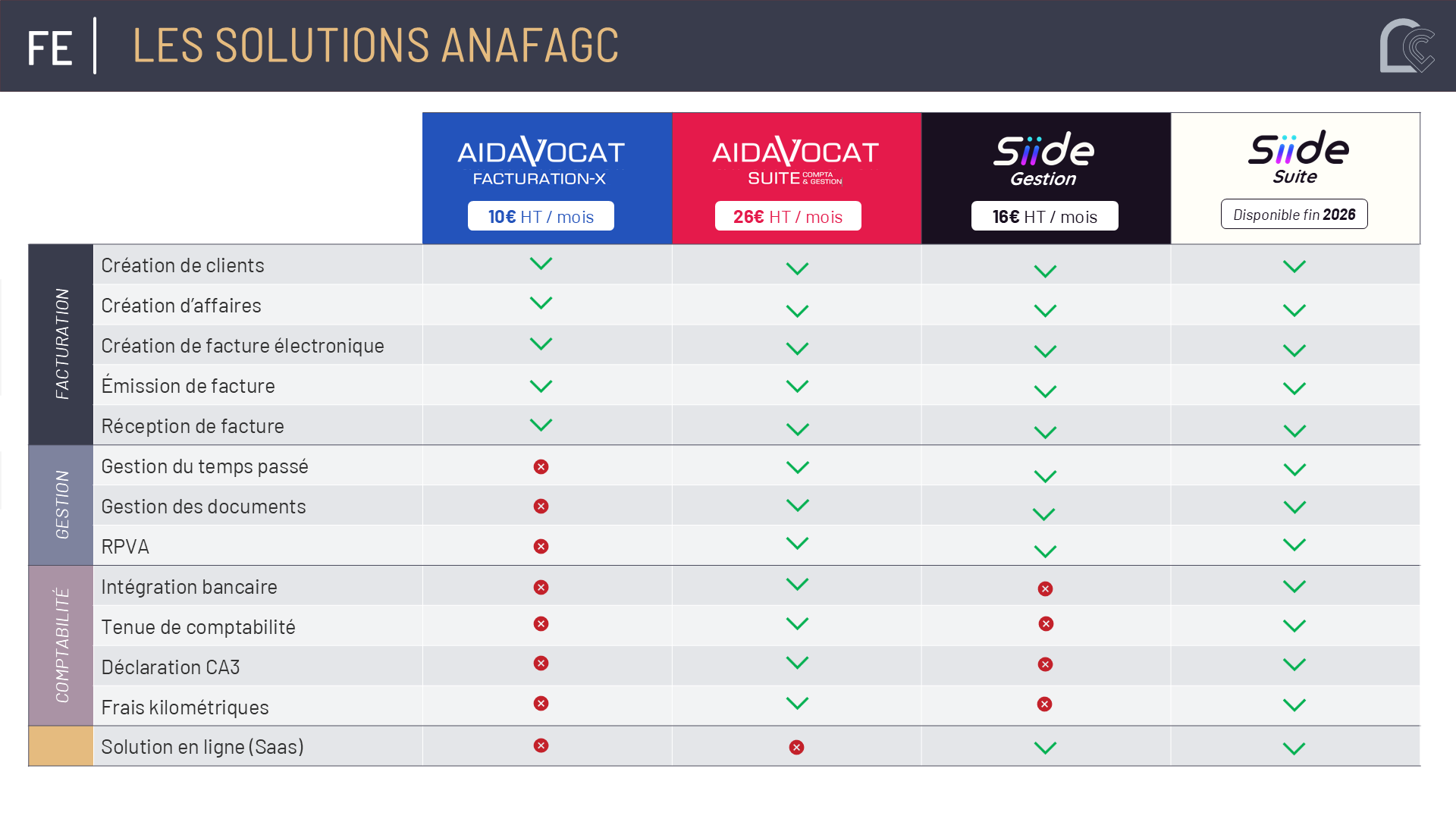This screenshot has height=819, width=1456.
Task: Click red cross for RPVA under Facturation-X
Action: click(x=541, y=547)
